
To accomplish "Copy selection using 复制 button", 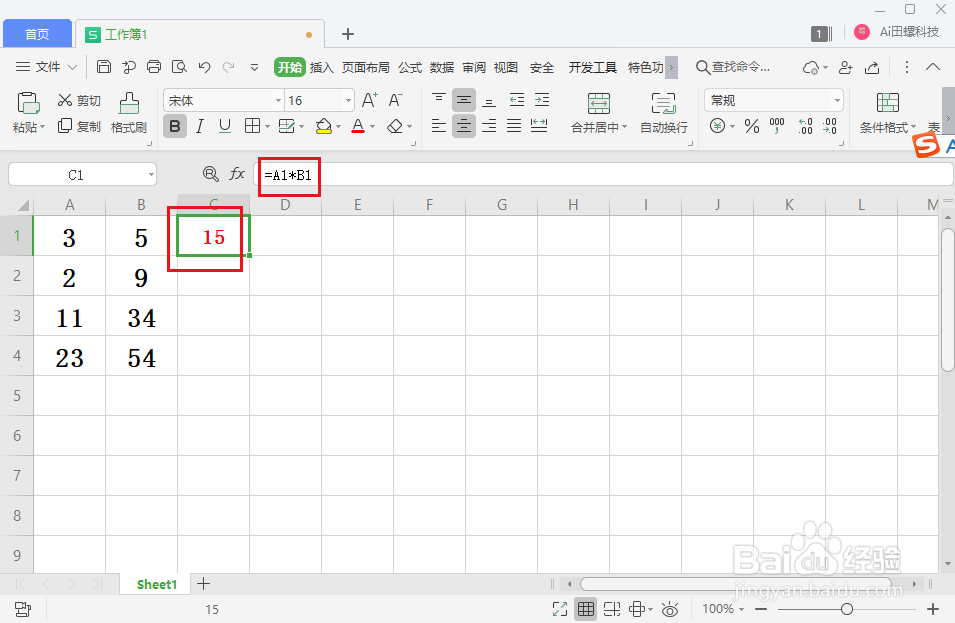I will [x=79, y=126].
